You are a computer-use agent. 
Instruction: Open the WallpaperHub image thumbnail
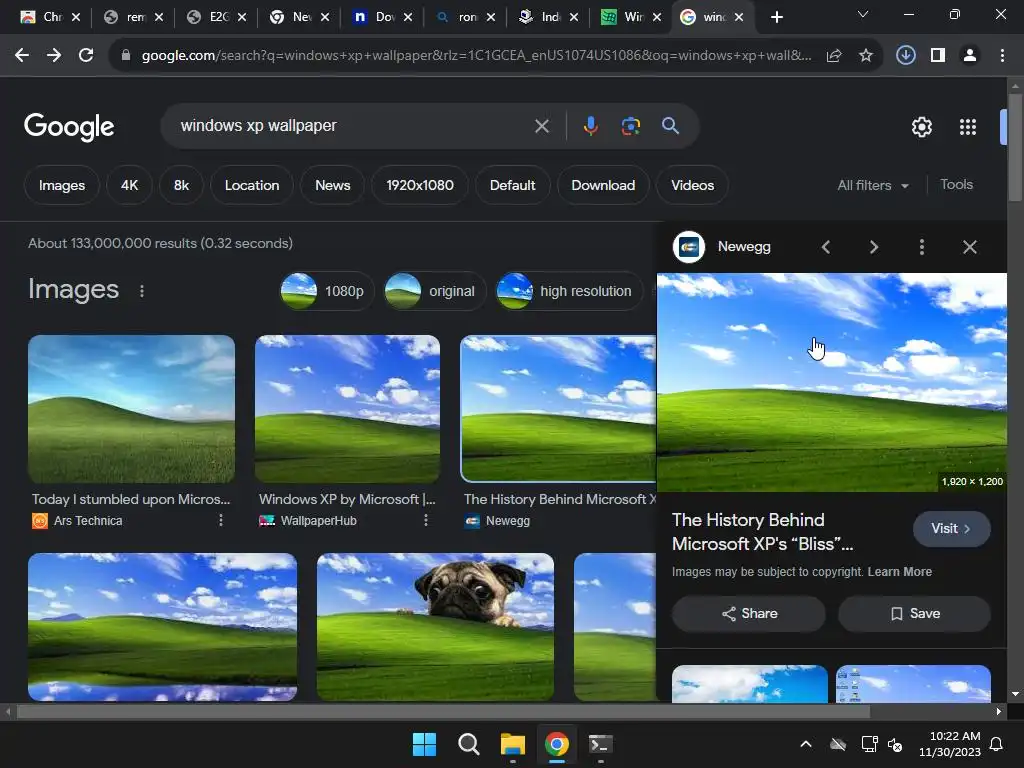tap(347, 409)
